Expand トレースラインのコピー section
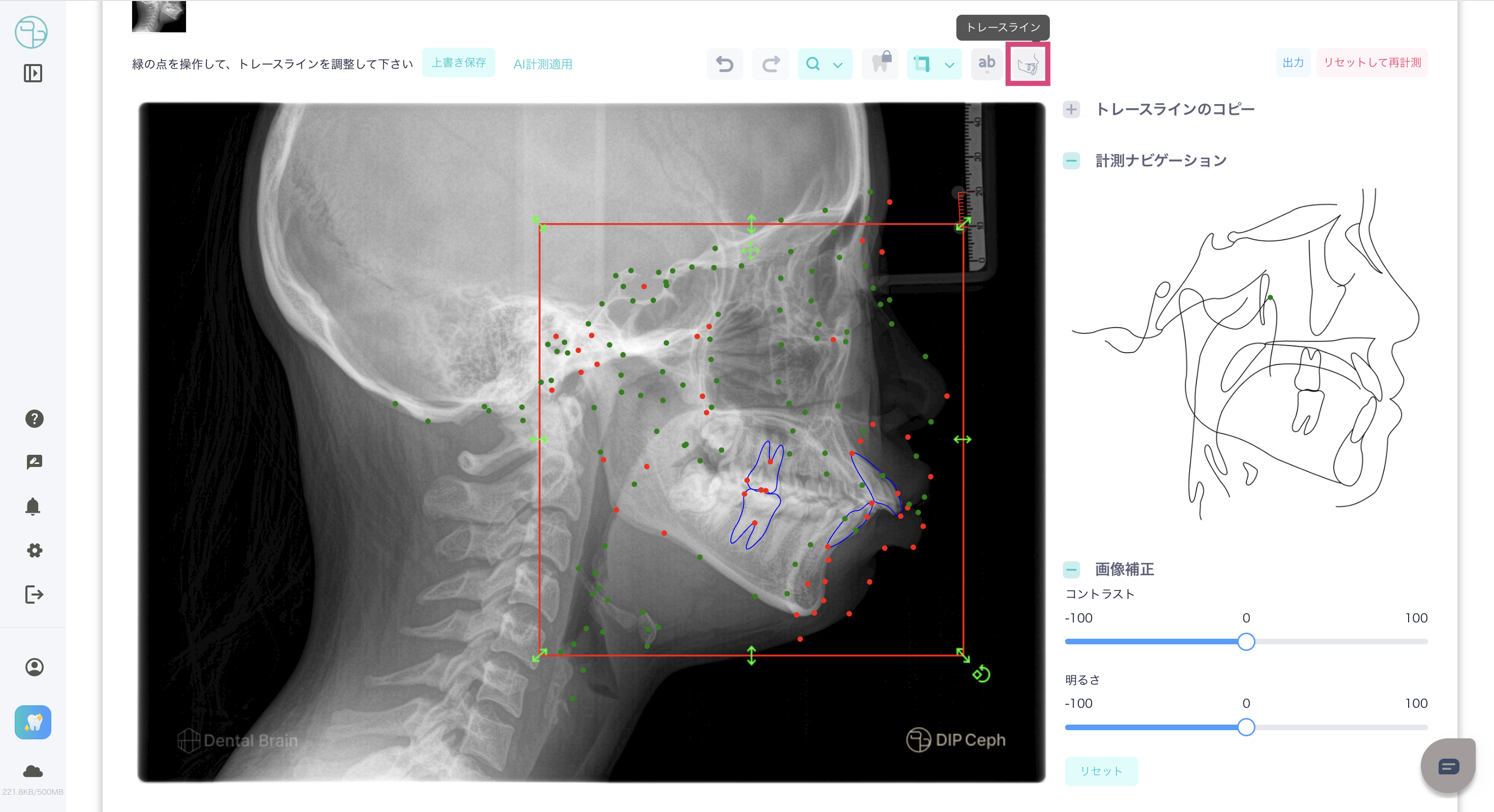This screenshot has height=812, width=1494. pos(1071,110)
